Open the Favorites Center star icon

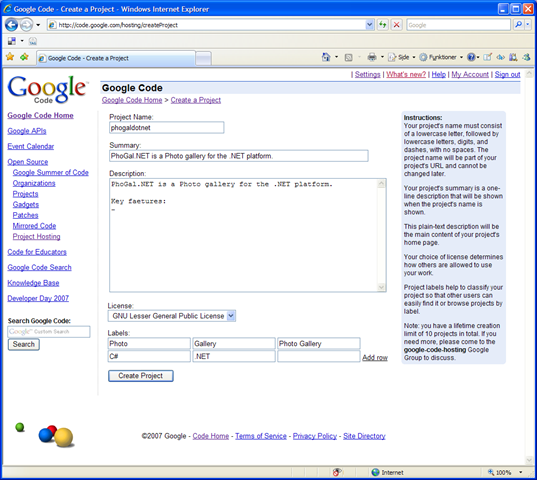[x=10, y=57]
